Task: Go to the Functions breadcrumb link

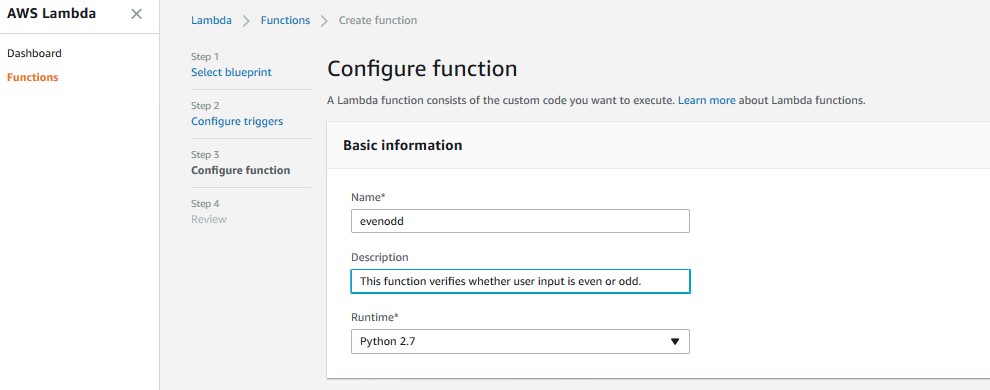Action: (285, 20)
